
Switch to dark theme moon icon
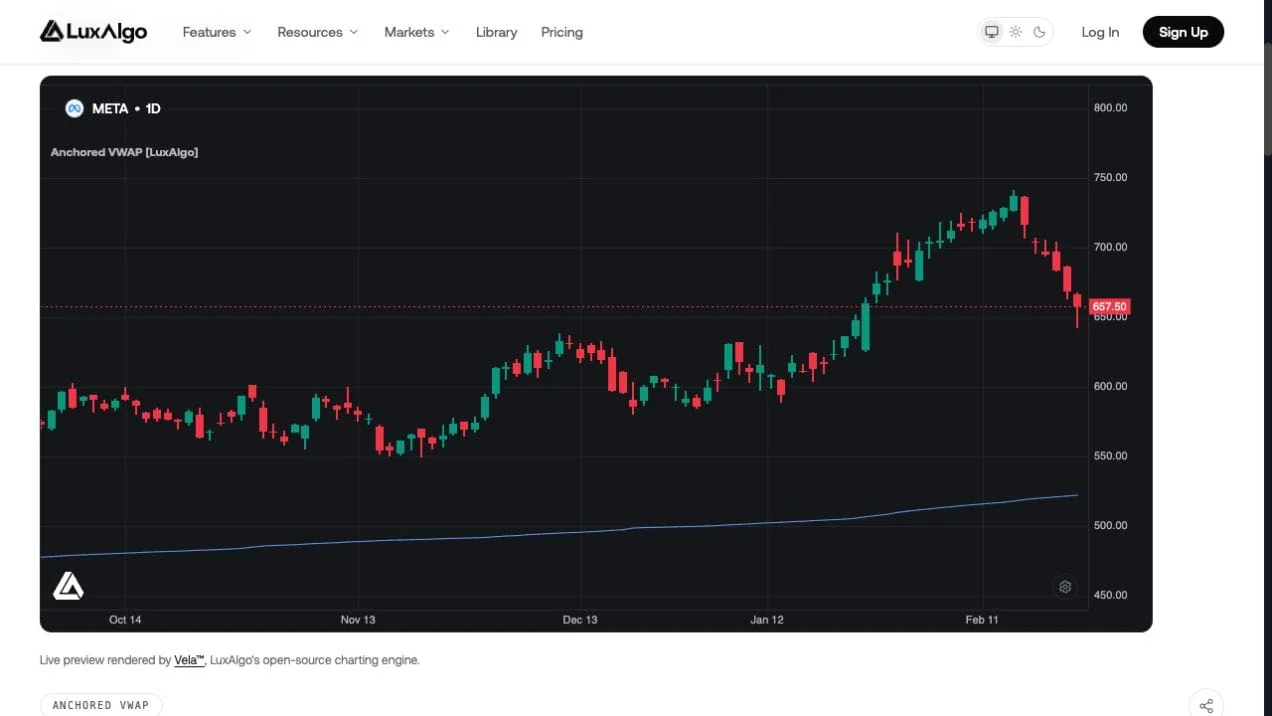pos(1040,32)
